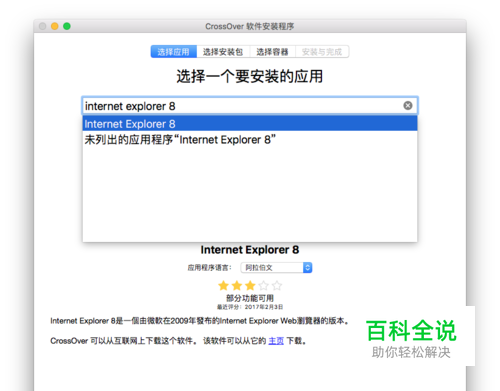Screen dimensions: 500x391
Task: Follow the 主页 homepage link
Action: 276,341
